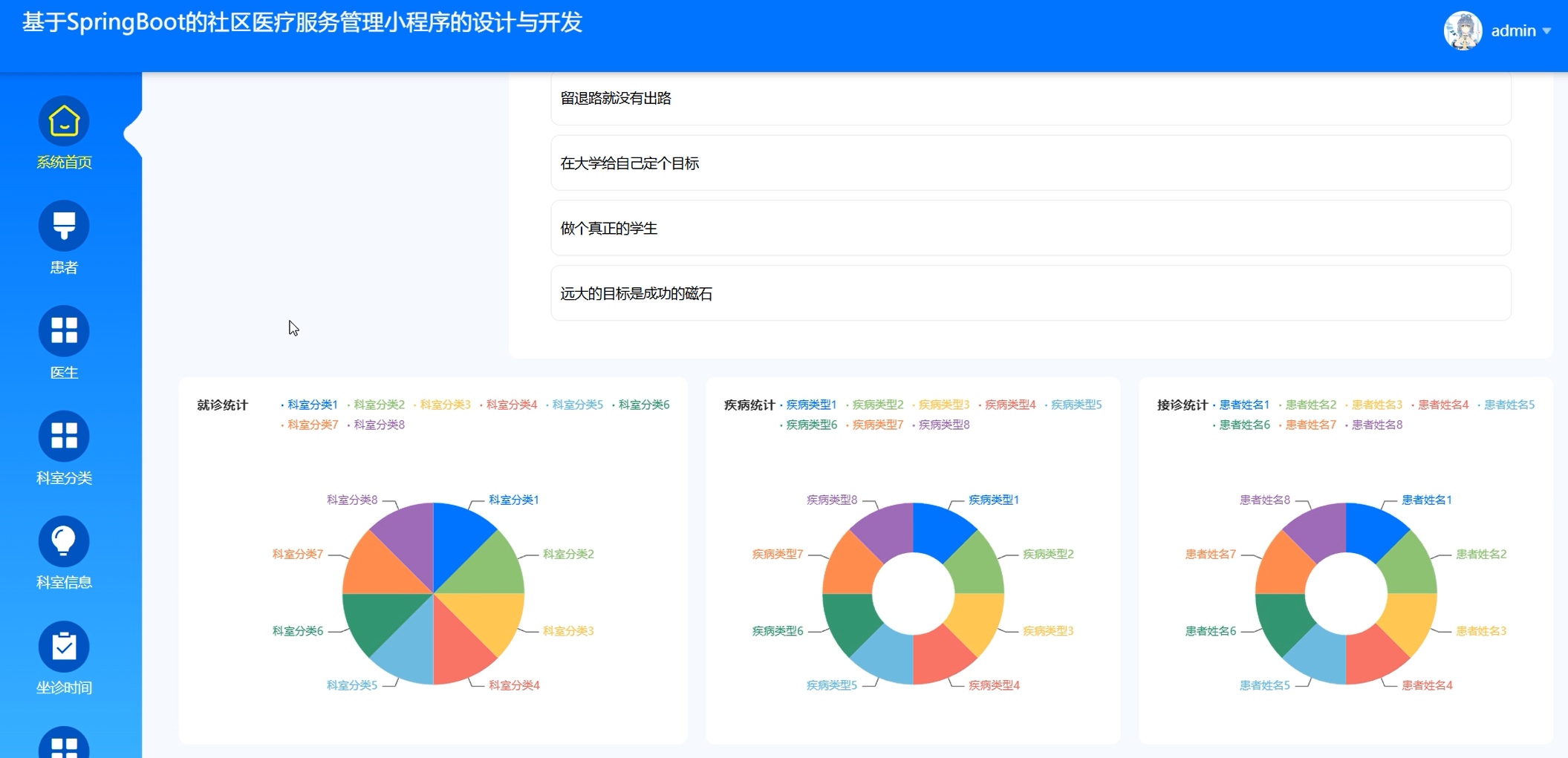1568x758 pixels.
Task: Open the 做个真正的学生 entry
Action: (x=1030, y=228)
